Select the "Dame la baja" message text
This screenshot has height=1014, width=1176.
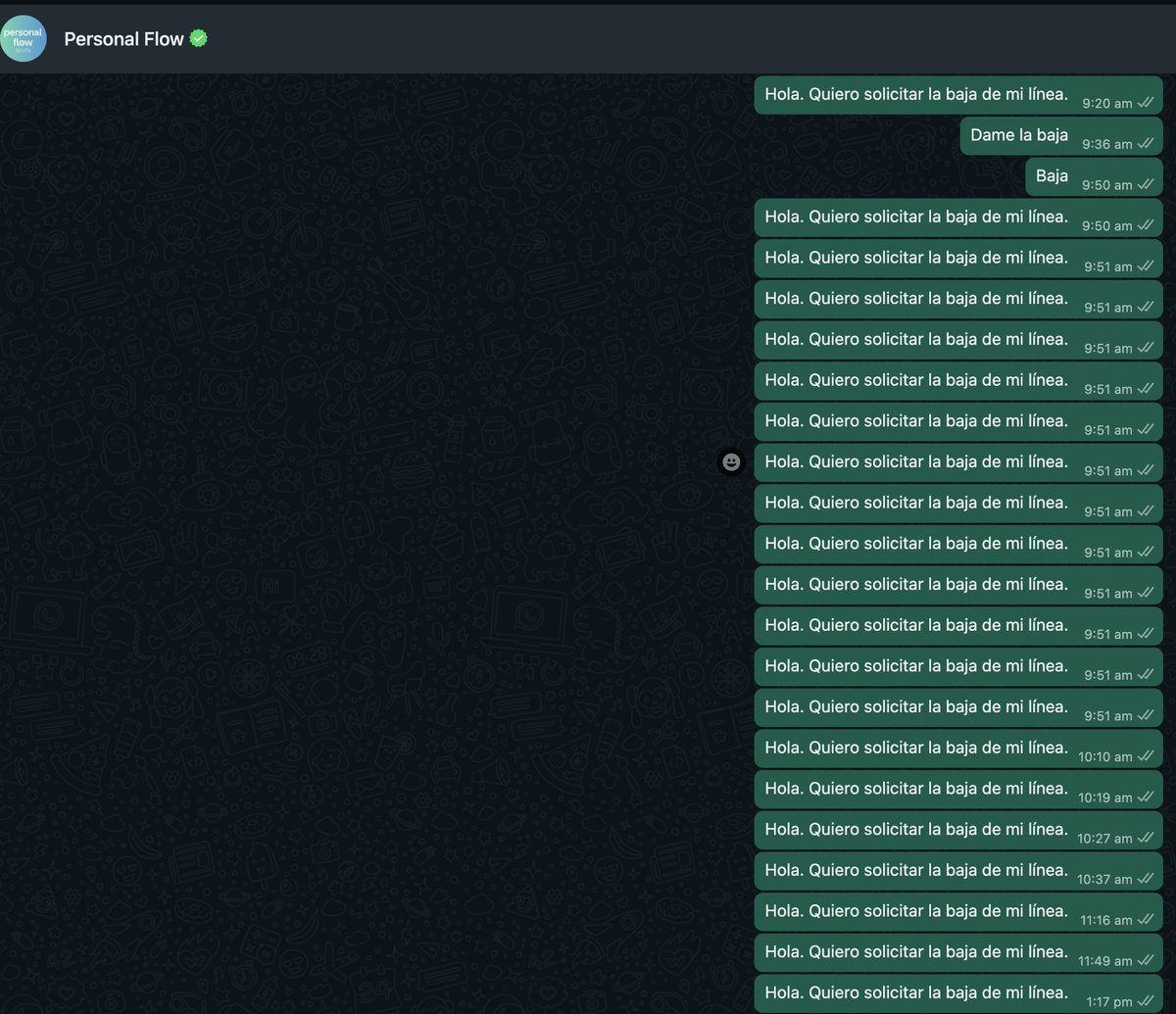[x=1019, y=135]
